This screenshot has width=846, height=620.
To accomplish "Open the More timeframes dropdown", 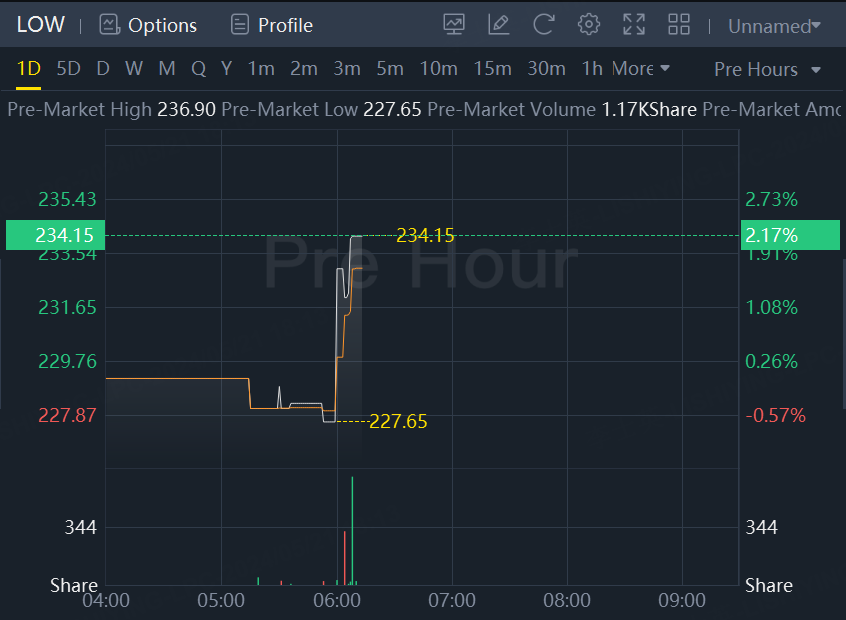I will 641,69.
